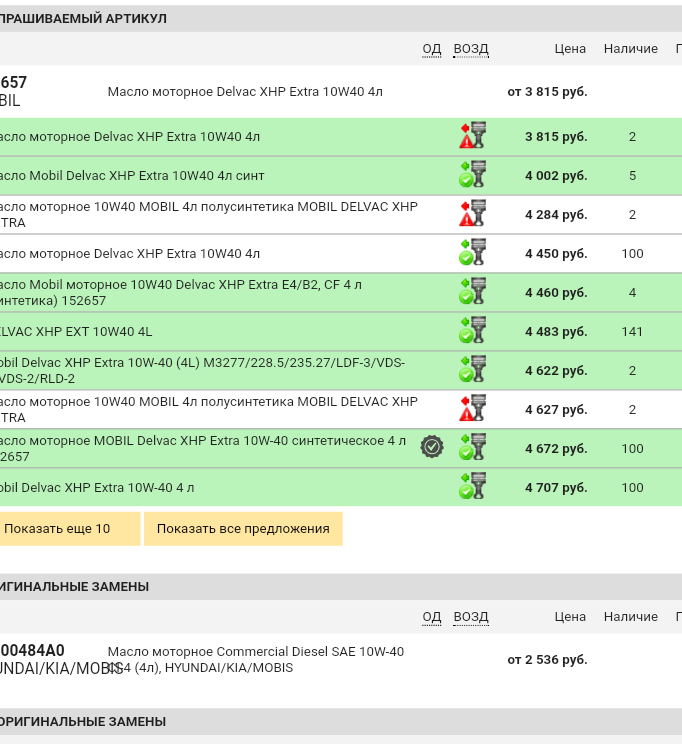
Task: Click the return-allowed icon in the 4 622 руб. row
Action: (x=472, y=370)
